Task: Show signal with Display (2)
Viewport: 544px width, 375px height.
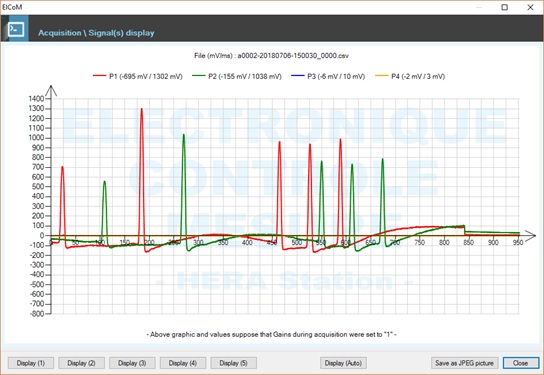Action: 82,363
